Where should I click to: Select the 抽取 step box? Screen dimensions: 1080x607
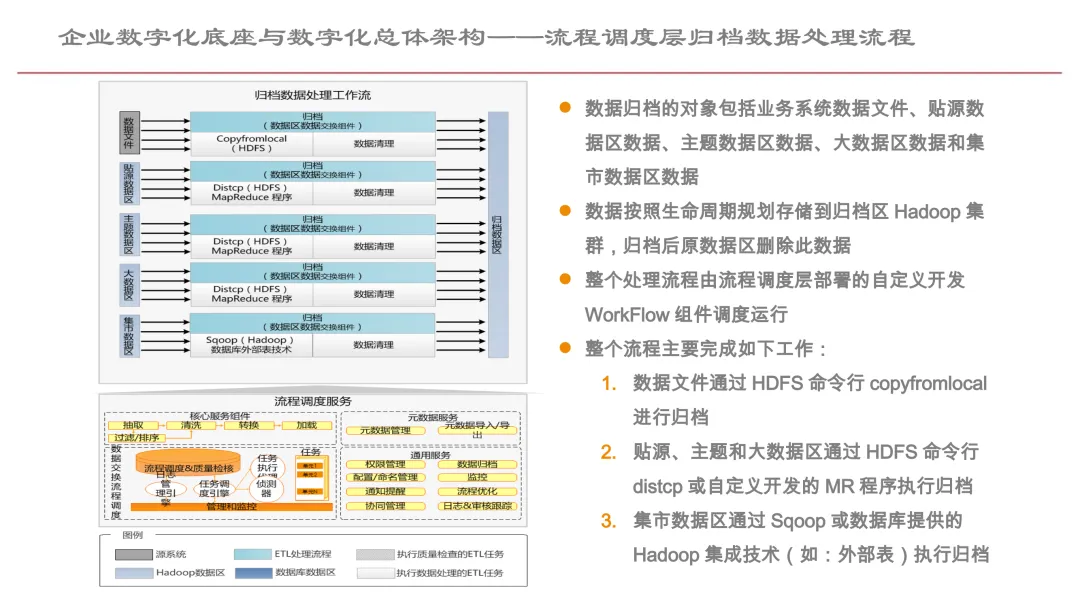[134, 425]
